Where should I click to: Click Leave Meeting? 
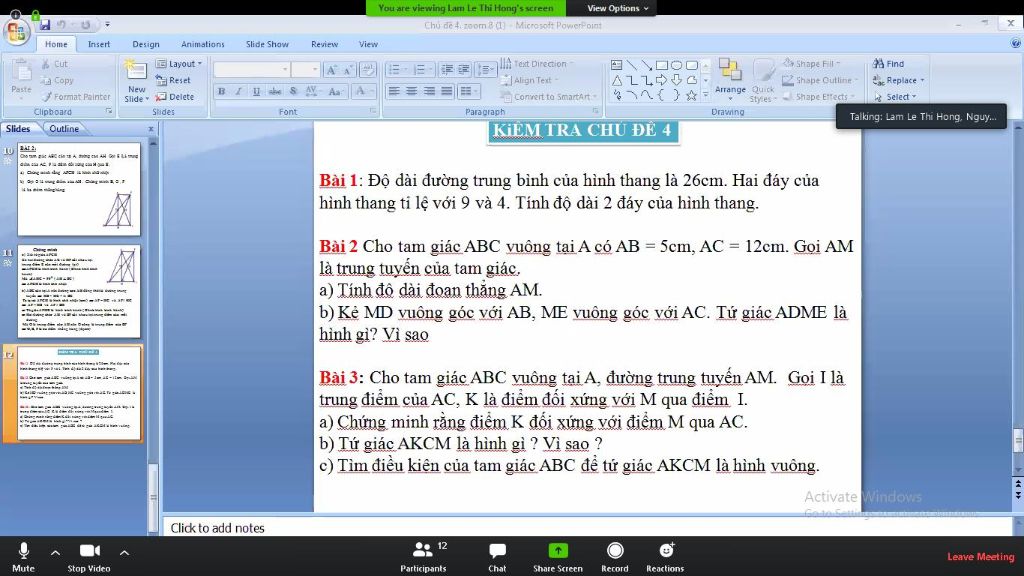pyautogui.click(x=980, y=556)
